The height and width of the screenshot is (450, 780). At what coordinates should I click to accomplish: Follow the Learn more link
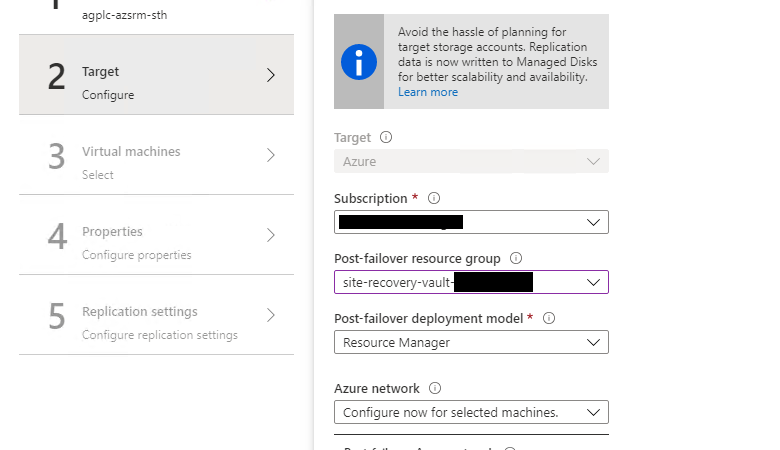tap(428, 92)
